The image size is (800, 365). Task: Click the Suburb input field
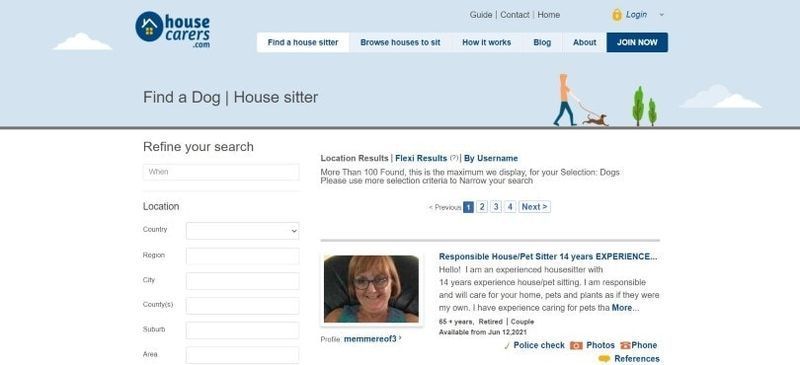242,330
